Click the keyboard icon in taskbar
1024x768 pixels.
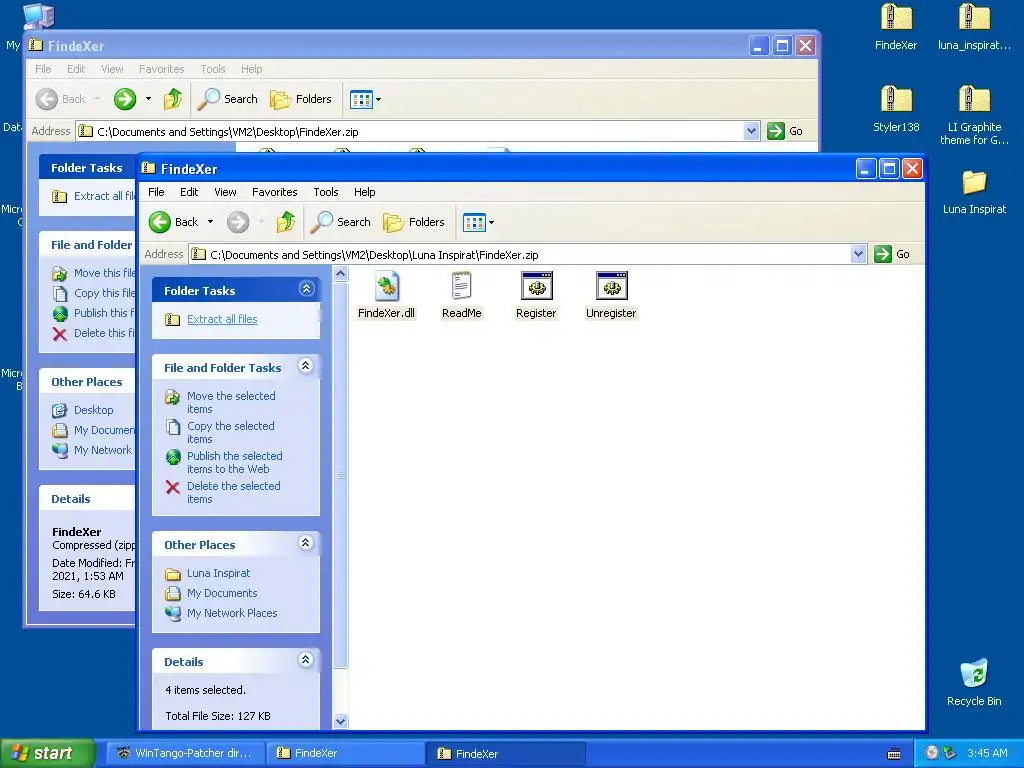[x=894, y=754]
